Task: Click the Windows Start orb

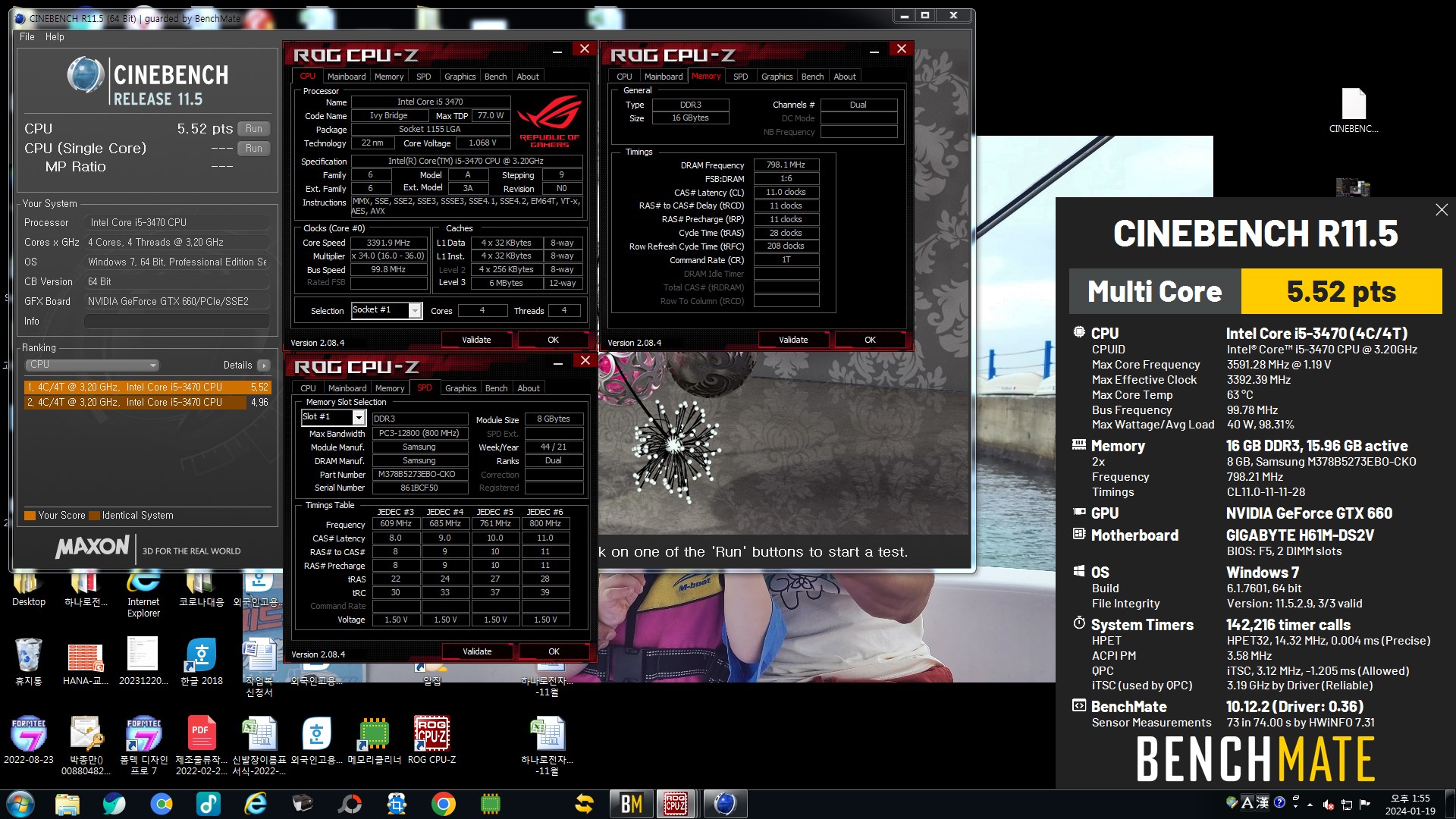Action: (x=20, y=804)
